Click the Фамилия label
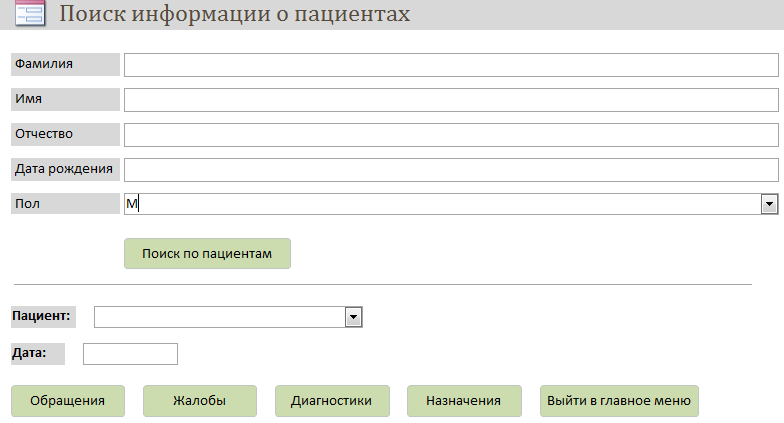 tap(44, 64)
